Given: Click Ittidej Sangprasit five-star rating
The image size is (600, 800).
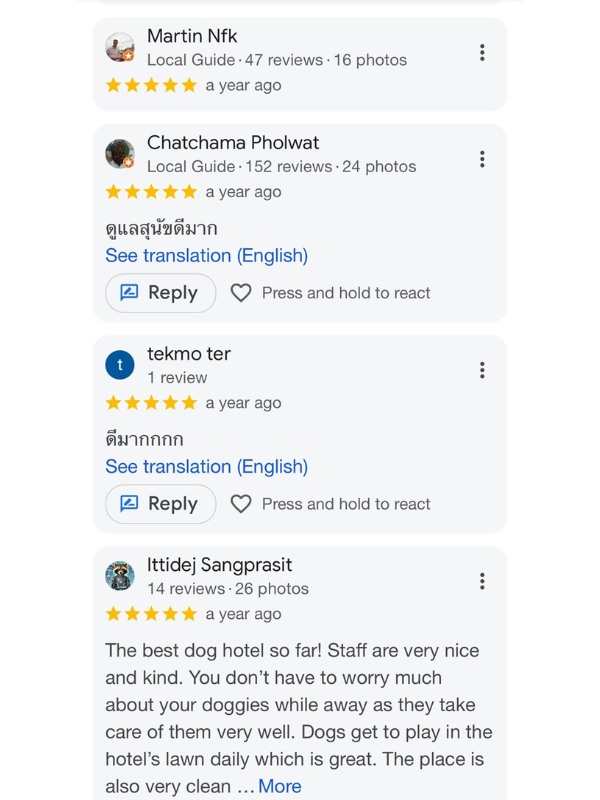Looking at the screenshot, I should [151, 614].
